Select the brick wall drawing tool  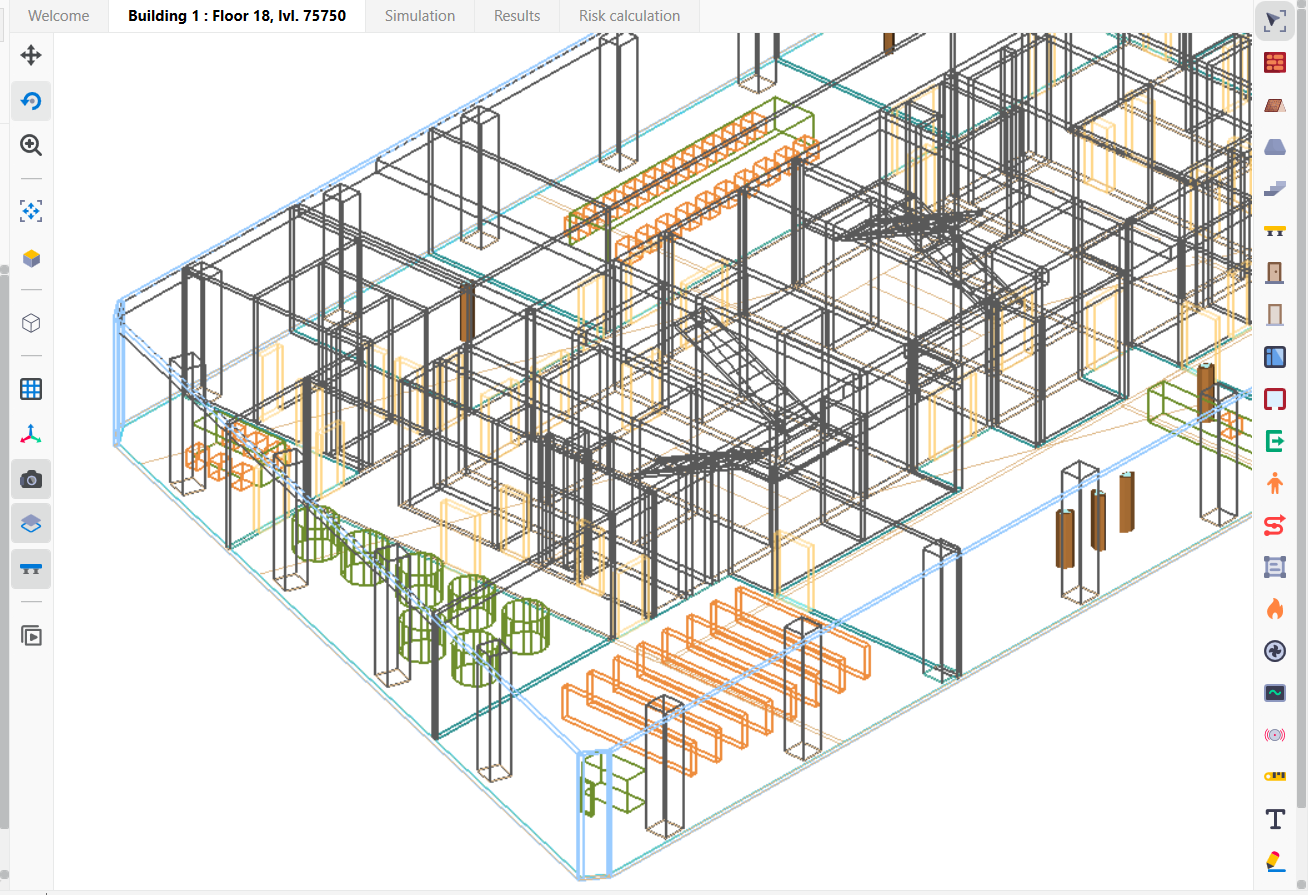1274,63
